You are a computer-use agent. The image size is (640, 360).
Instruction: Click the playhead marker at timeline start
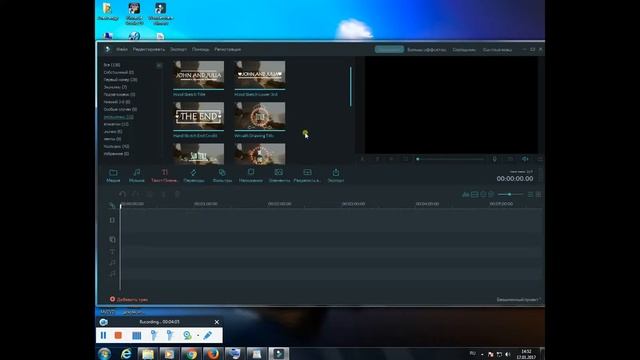120,207
